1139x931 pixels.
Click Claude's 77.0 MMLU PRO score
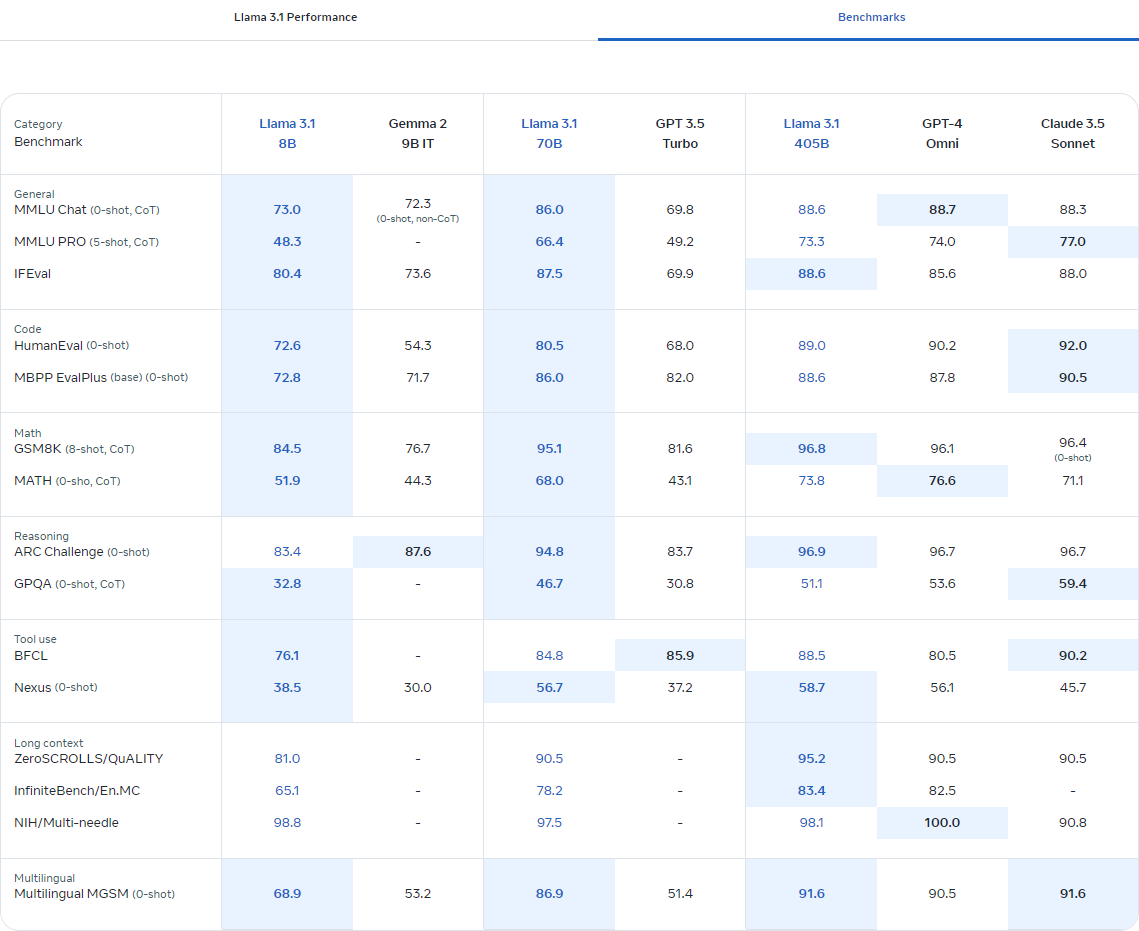point(1072,242)
